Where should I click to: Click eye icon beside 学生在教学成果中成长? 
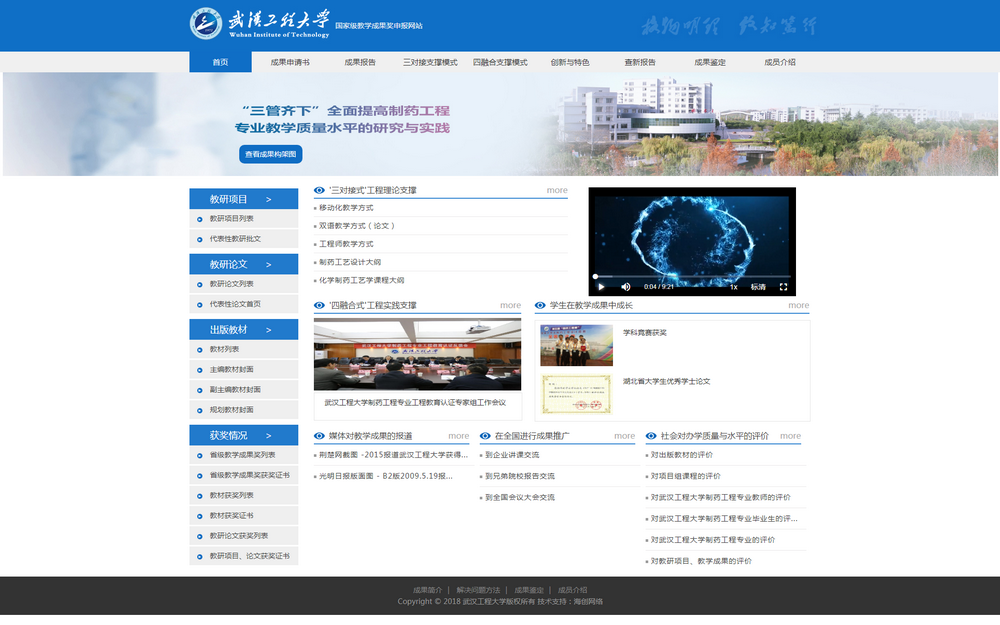click(x=540, y=305)
